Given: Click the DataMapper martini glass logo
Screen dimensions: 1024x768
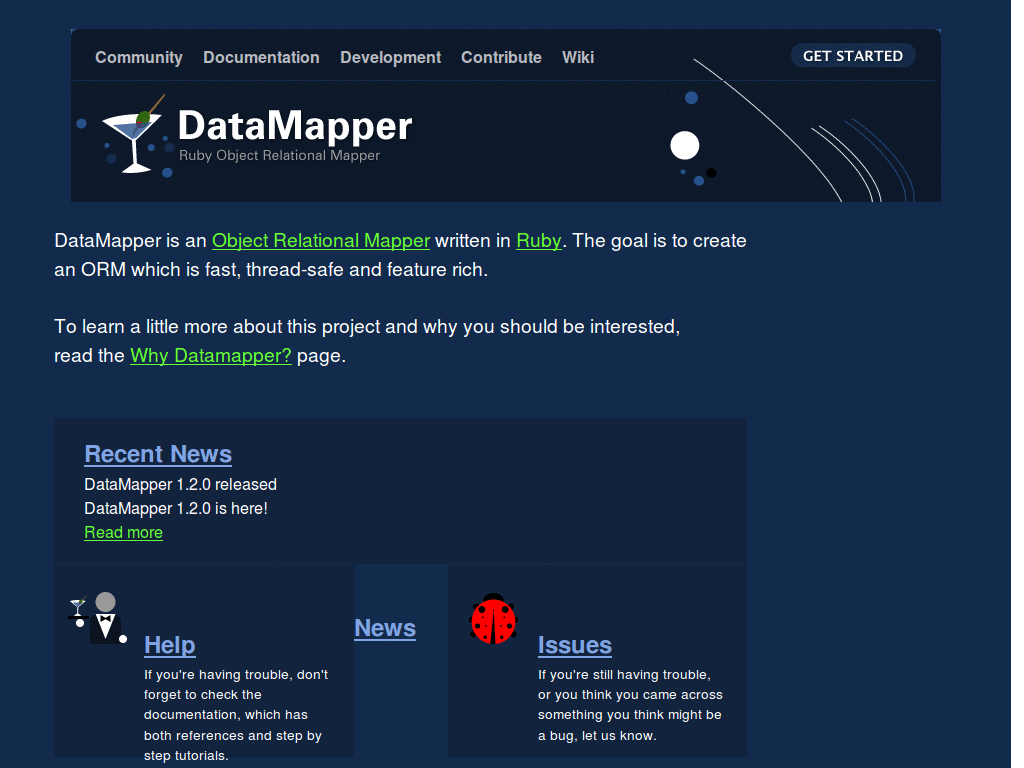Looking at the screenshot, I should (x=133, y=135).
